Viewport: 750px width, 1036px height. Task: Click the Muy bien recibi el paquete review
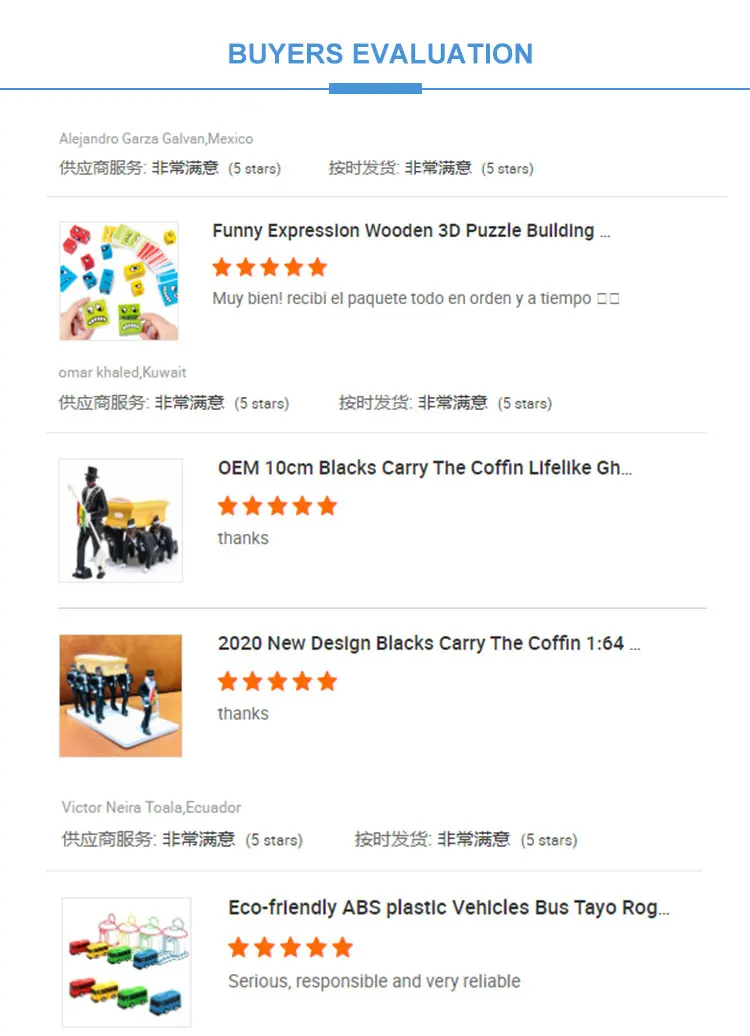click(416, 299)
